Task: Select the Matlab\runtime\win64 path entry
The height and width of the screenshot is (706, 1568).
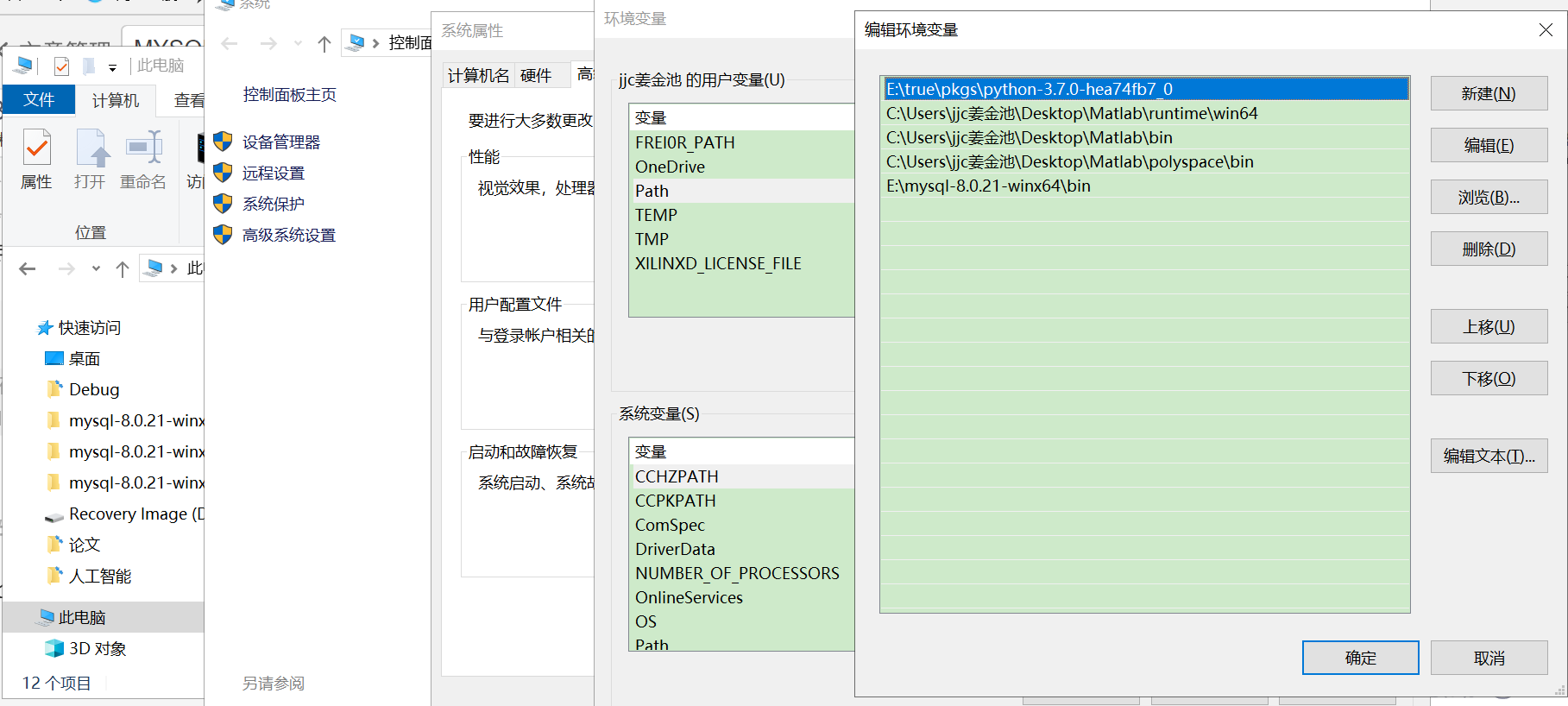Action: pyautogui.click(x=1146, y=113)
